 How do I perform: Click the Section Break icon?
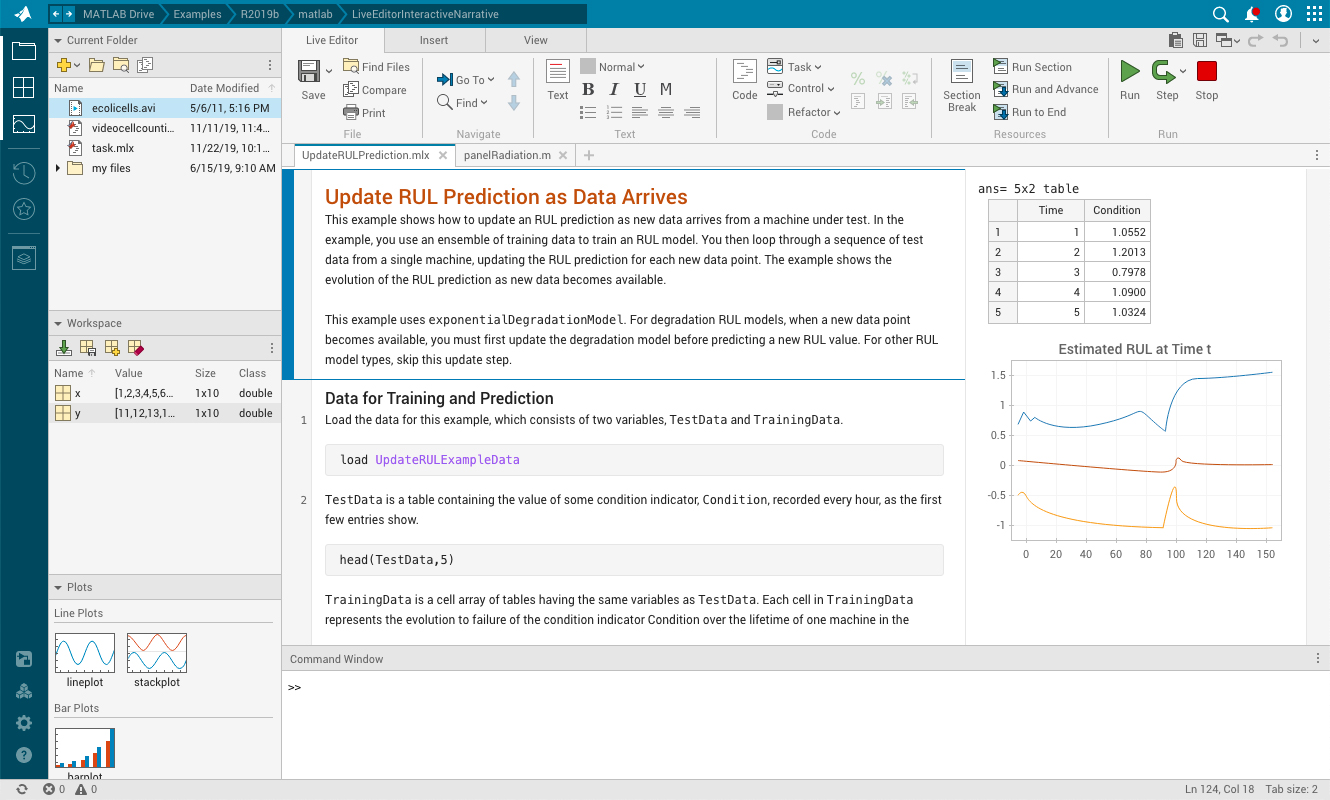(961, 73)
